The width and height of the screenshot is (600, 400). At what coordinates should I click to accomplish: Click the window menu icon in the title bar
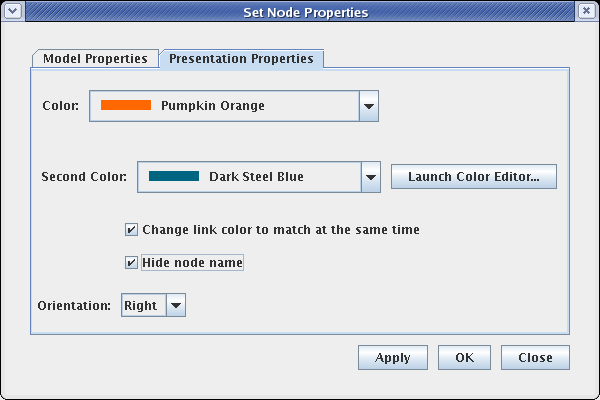[12, 13]
